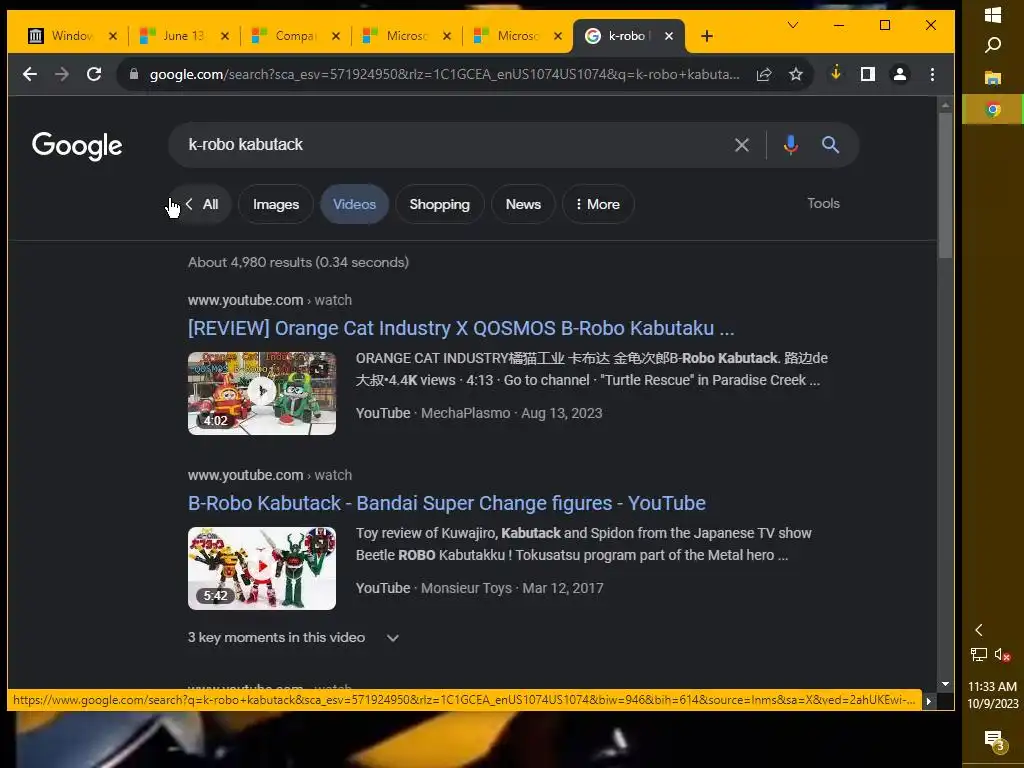Bookmark this page with the star
This screenshot has width=1024, height=768.
click(x=795, y=74)
